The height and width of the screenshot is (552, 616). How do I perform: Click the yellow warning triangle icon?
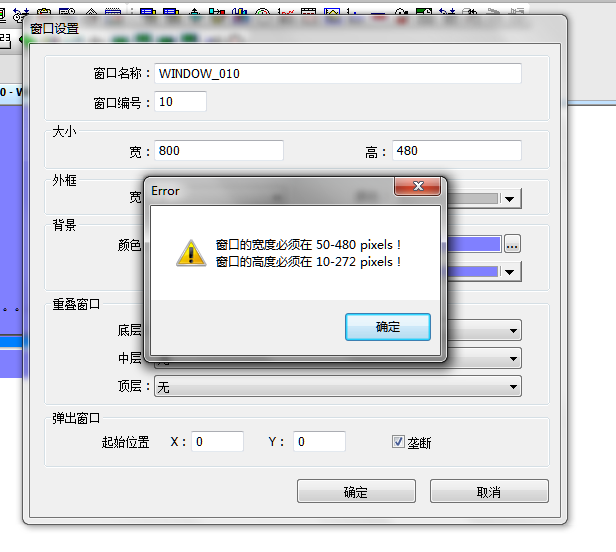click(x=191, y=253)
